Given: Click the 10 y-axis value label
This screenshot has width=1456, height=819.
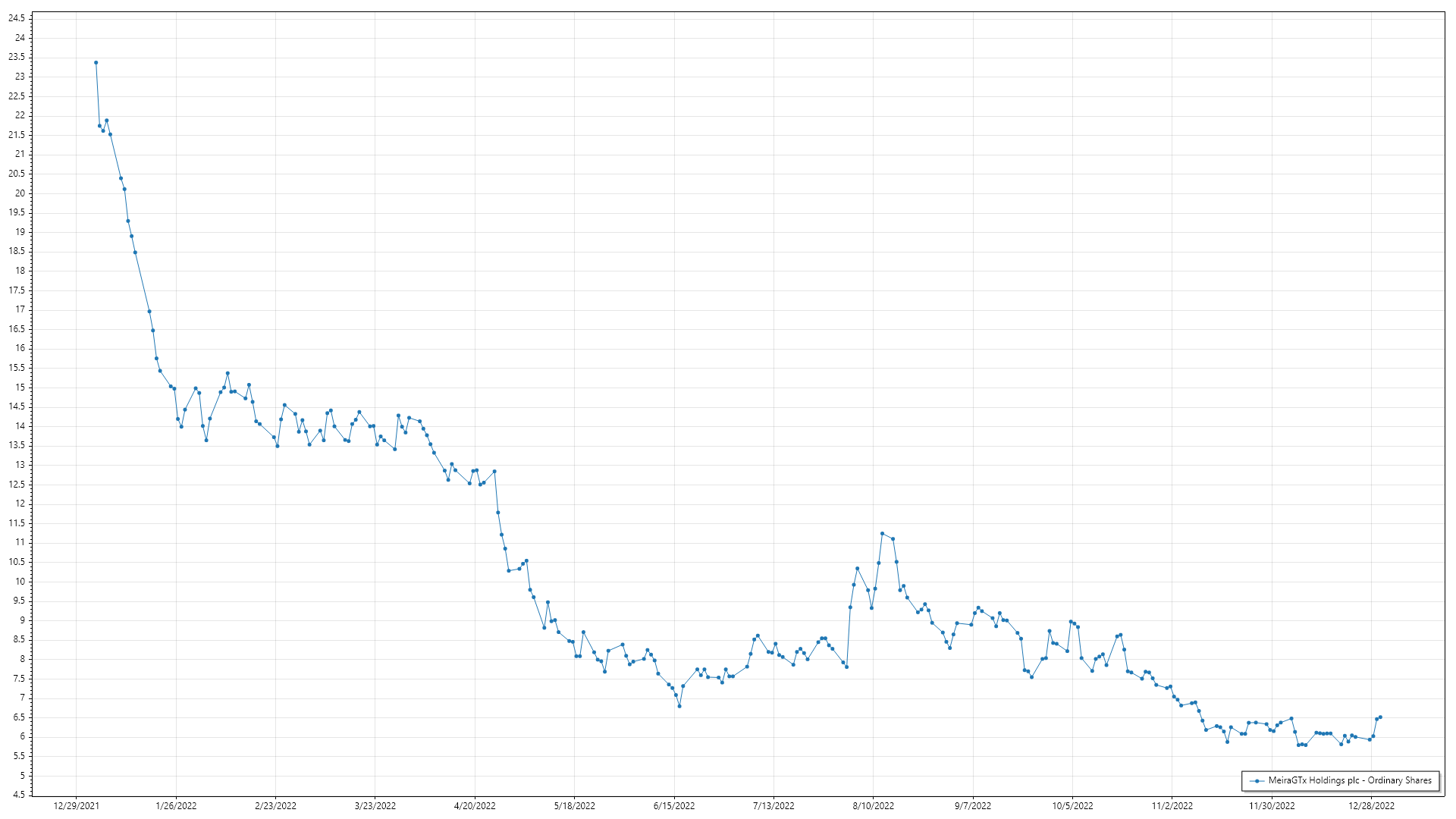Looking at the screenshot, I should pyautogui.click(x=20, y=582).
